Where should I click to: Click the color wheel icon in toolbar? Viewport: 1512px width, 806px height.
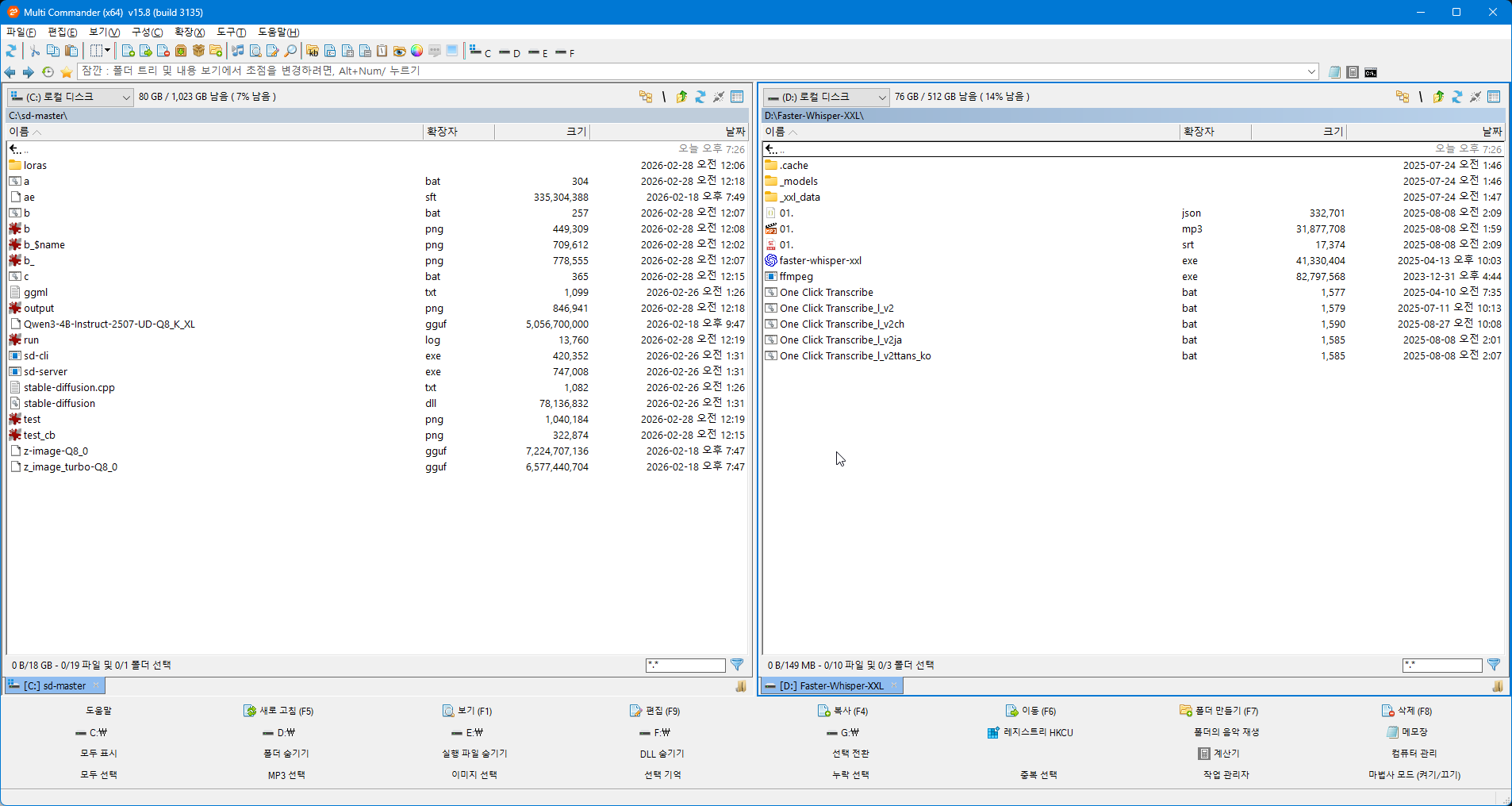[417, 51]
